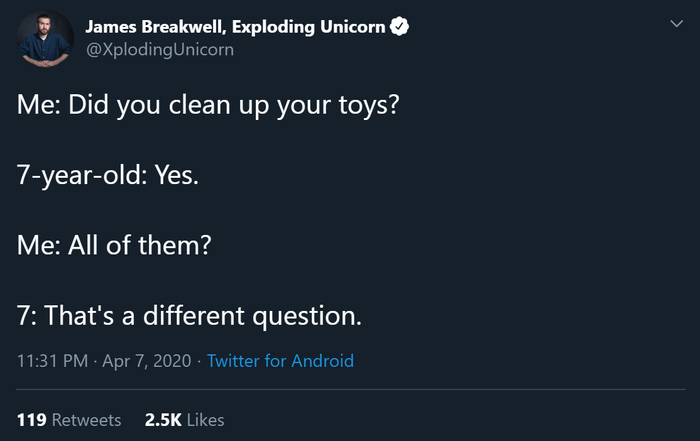Click the 119 retweet count number
The height and width of the screenshot is (441, 700).
32,420
